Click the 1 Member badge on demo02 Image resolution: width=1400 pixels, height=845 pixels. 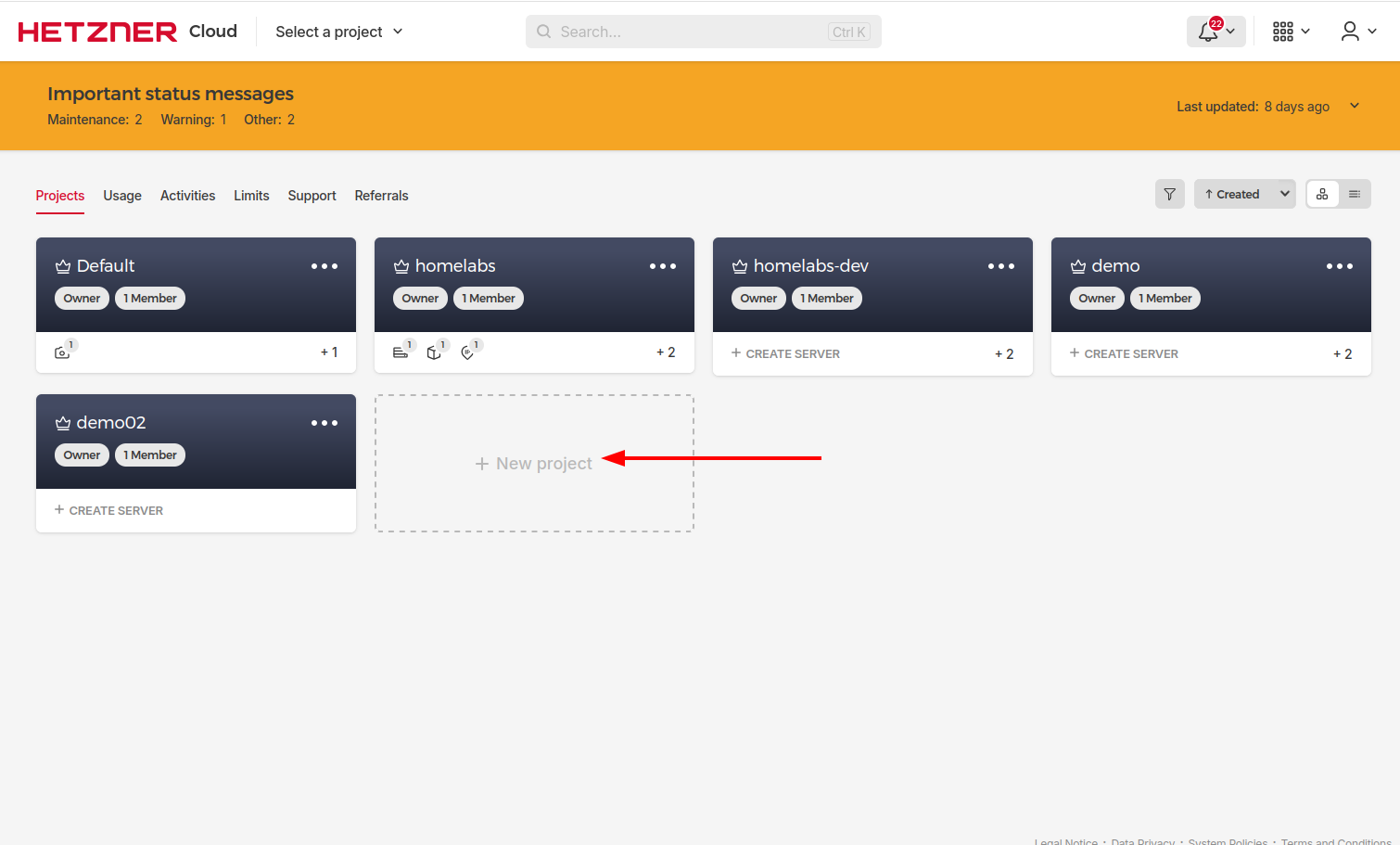tap(150, 455)
